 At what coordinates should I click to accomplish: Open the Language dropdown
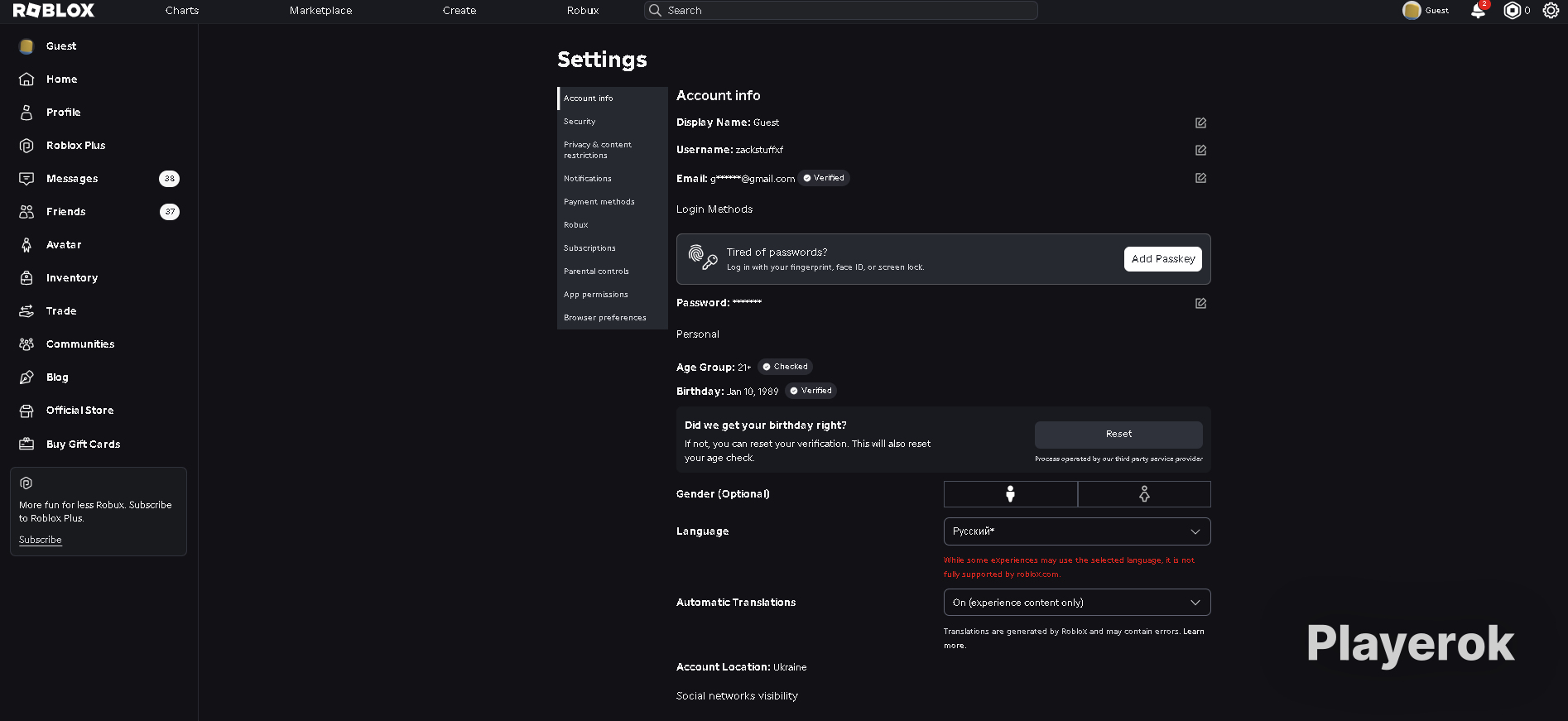[1077, 531]
